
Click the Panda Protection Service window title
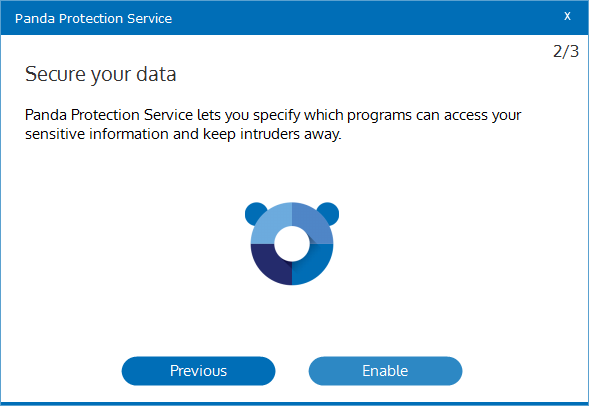point(94,18)
